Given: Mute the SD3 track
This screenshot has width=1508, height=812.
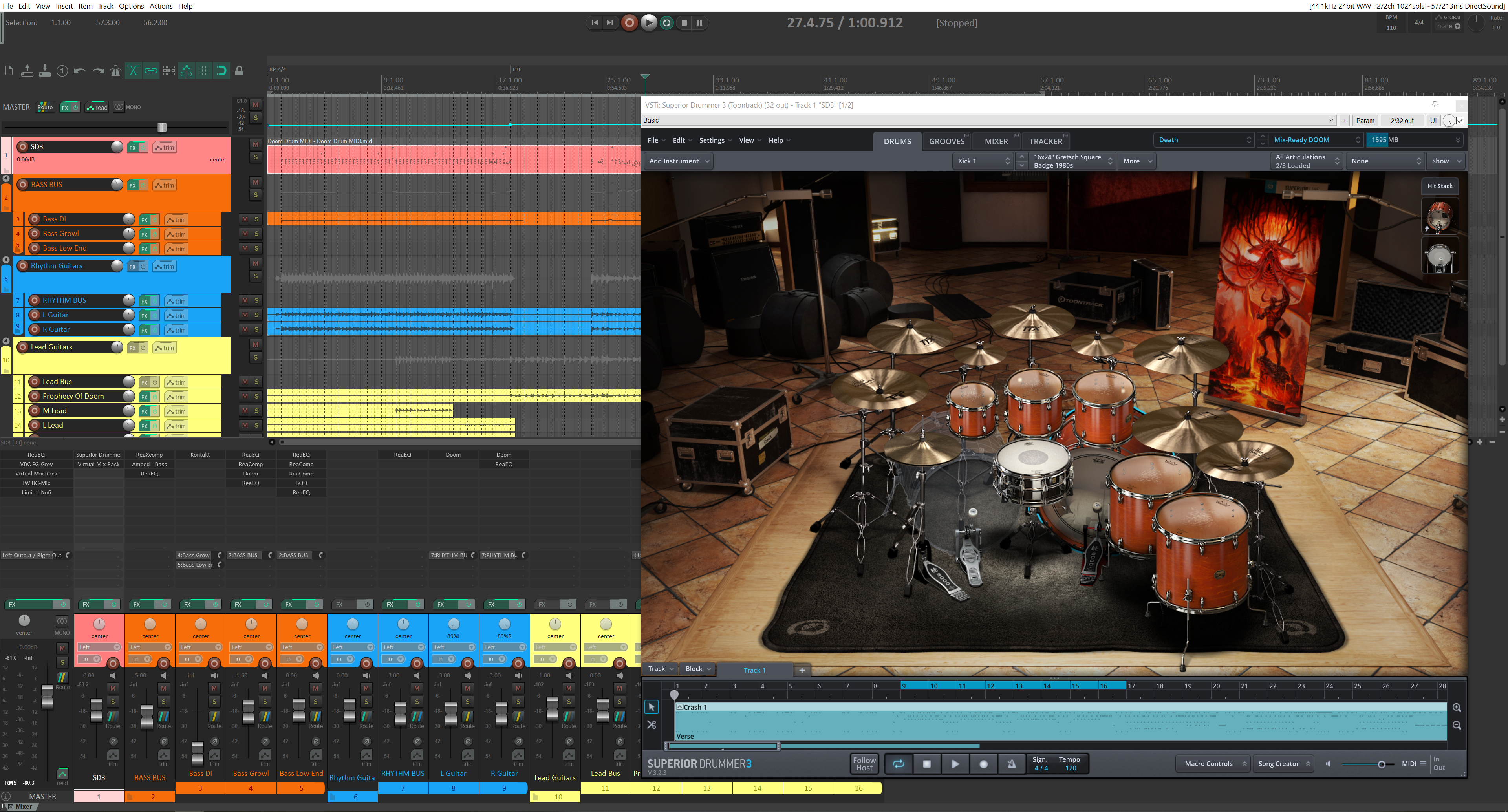Looking at the screenshot, I should [256, 144].
